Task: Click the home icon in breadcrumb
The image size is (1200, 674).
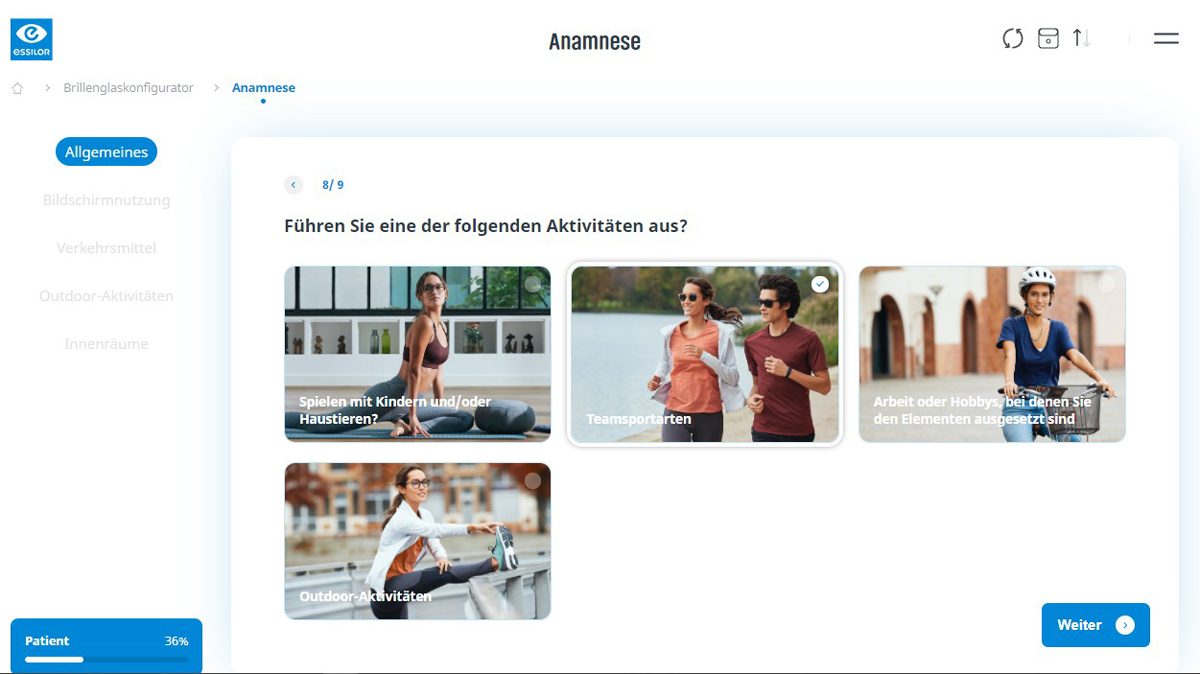Action: point(17,88)
